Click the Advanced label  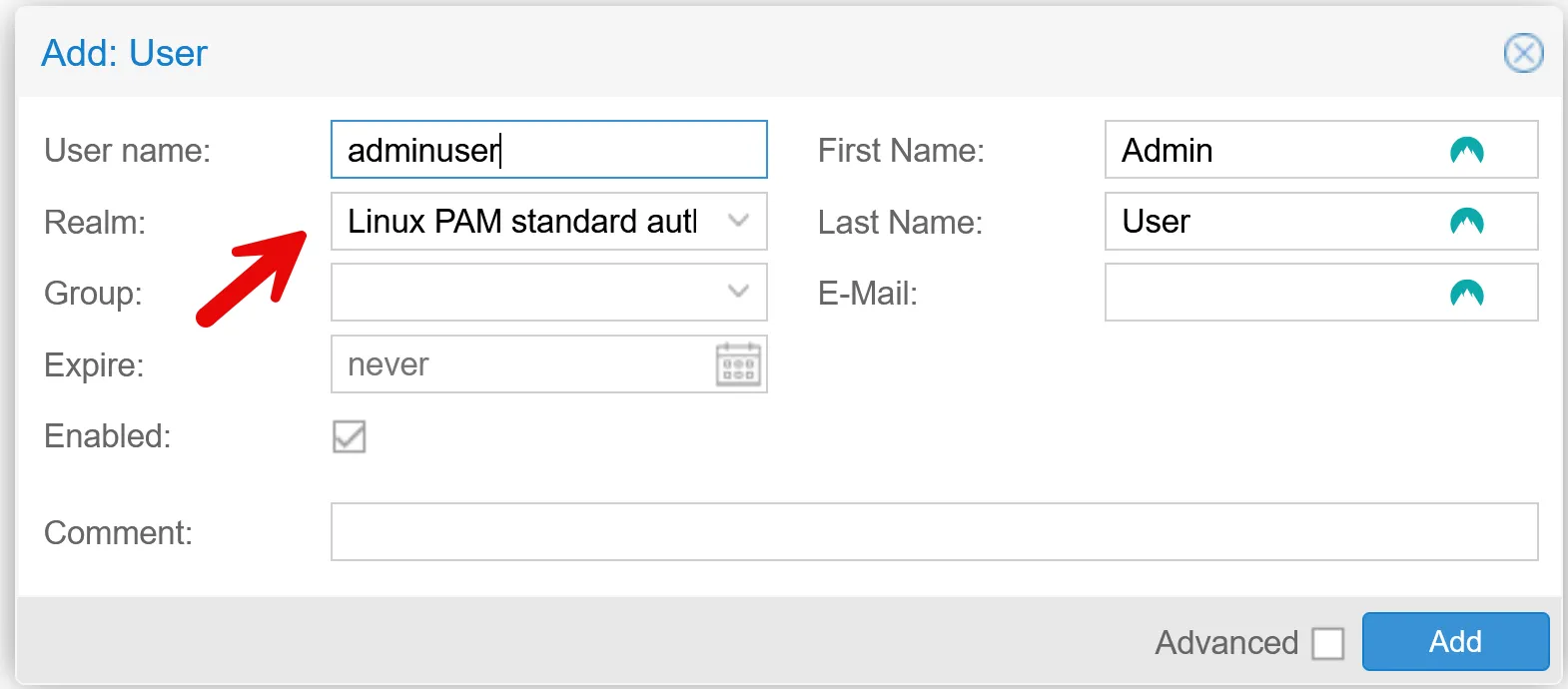[1226, 643]
